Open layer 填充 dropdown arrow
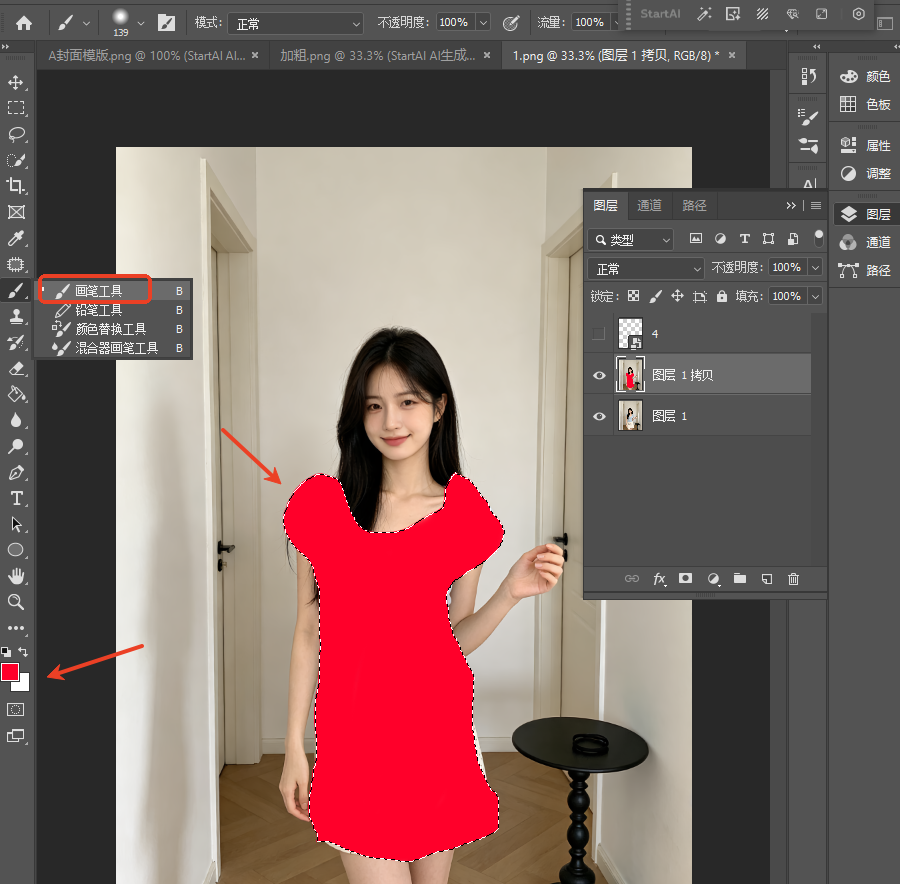Viewport: 900px width, 884px height. [x=815, y=296]
